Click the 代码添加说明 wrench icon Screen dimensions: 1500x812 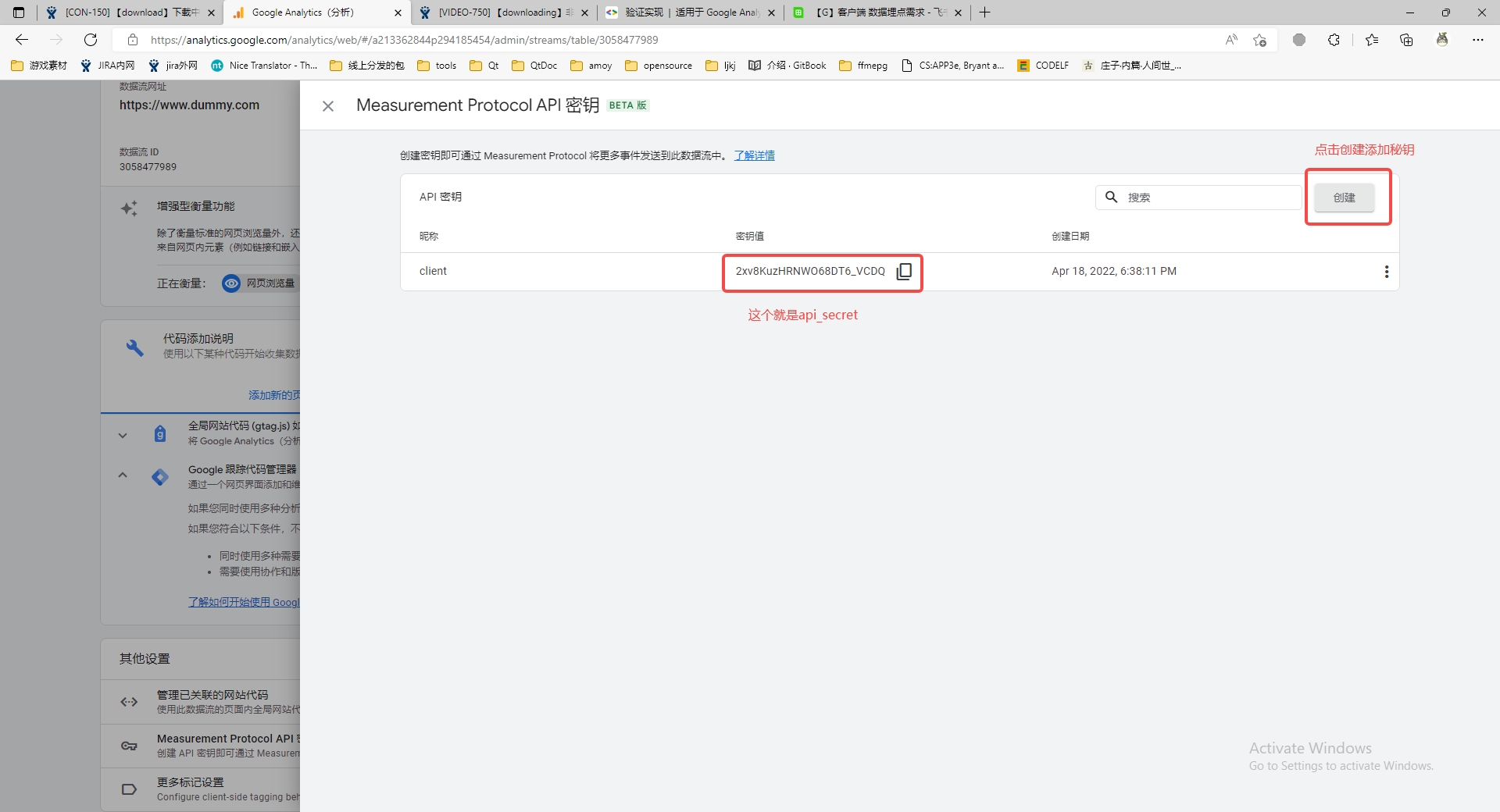click(134, 347)
